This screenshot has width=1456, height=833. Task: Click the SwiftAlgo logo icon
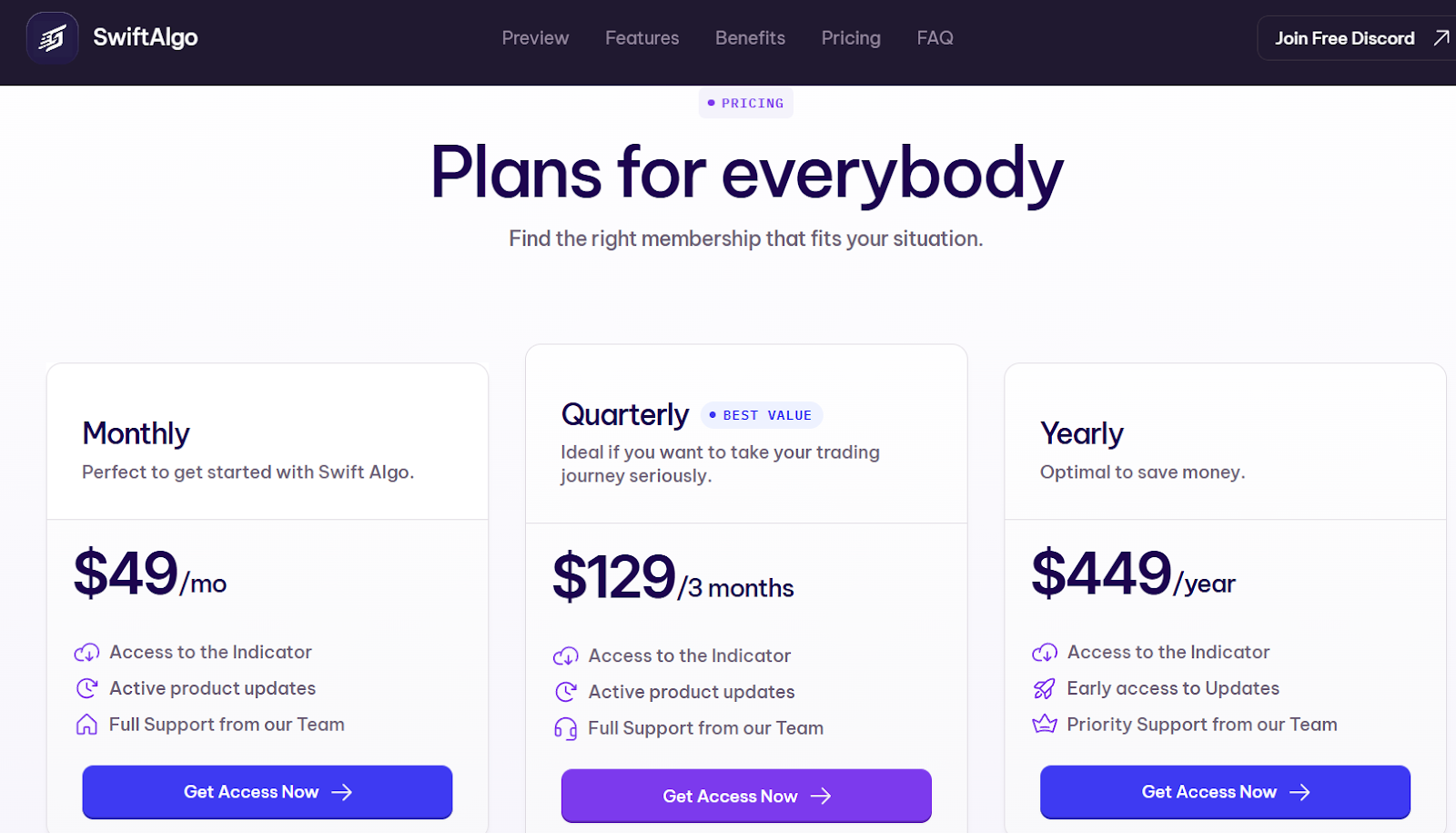tap(52, 37)
